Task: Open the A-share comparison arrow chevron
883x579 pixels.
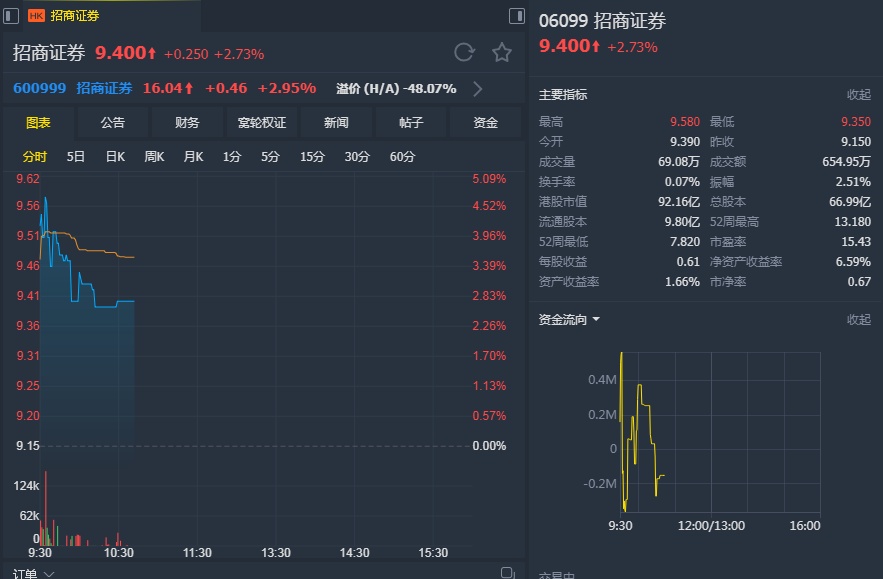Action: [x=478, y=89]
